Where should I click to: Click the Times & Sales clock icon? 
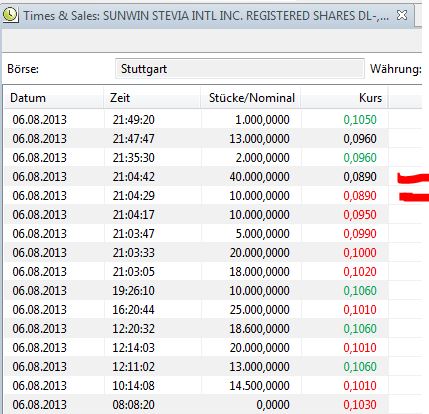point(10,15)
